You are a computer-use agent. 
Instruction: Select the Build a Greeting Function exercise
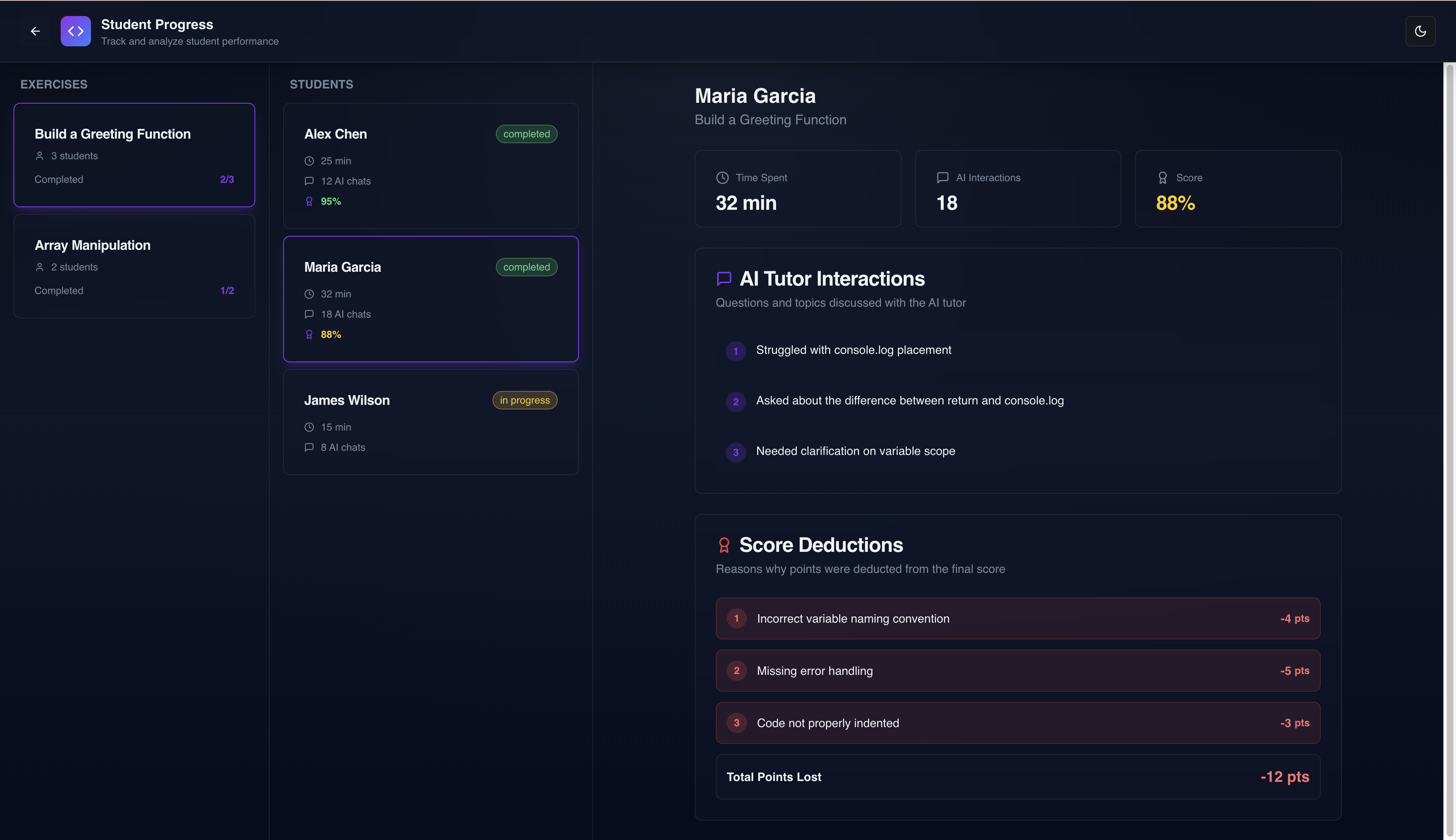pyautogui.click(x=134, y=155)
